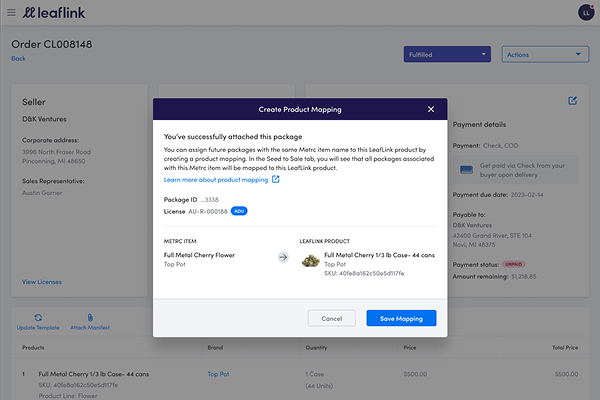Click the Total Price column header

pos(565,348)
